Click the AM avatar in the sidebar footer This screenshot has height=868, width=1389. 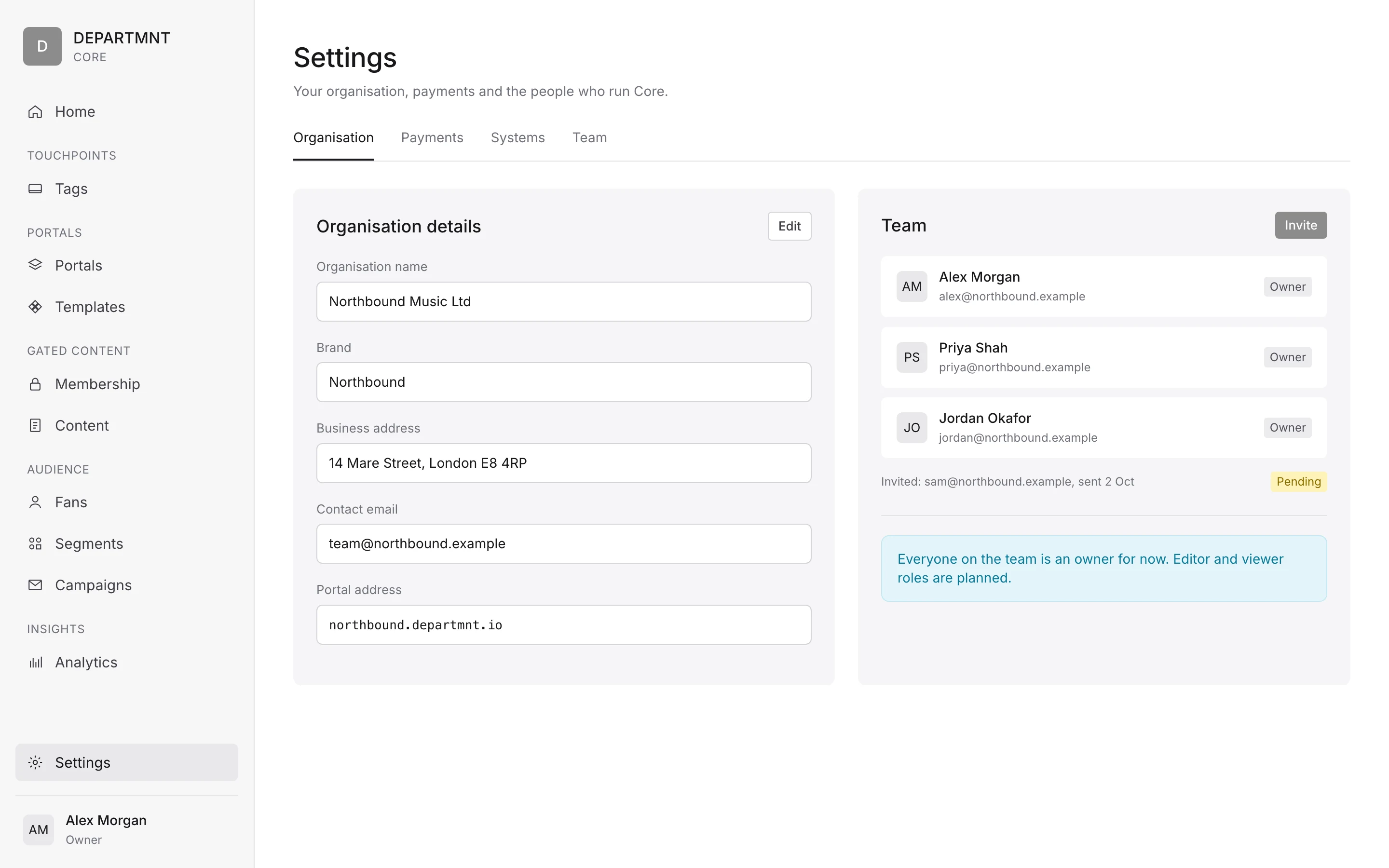39,829
